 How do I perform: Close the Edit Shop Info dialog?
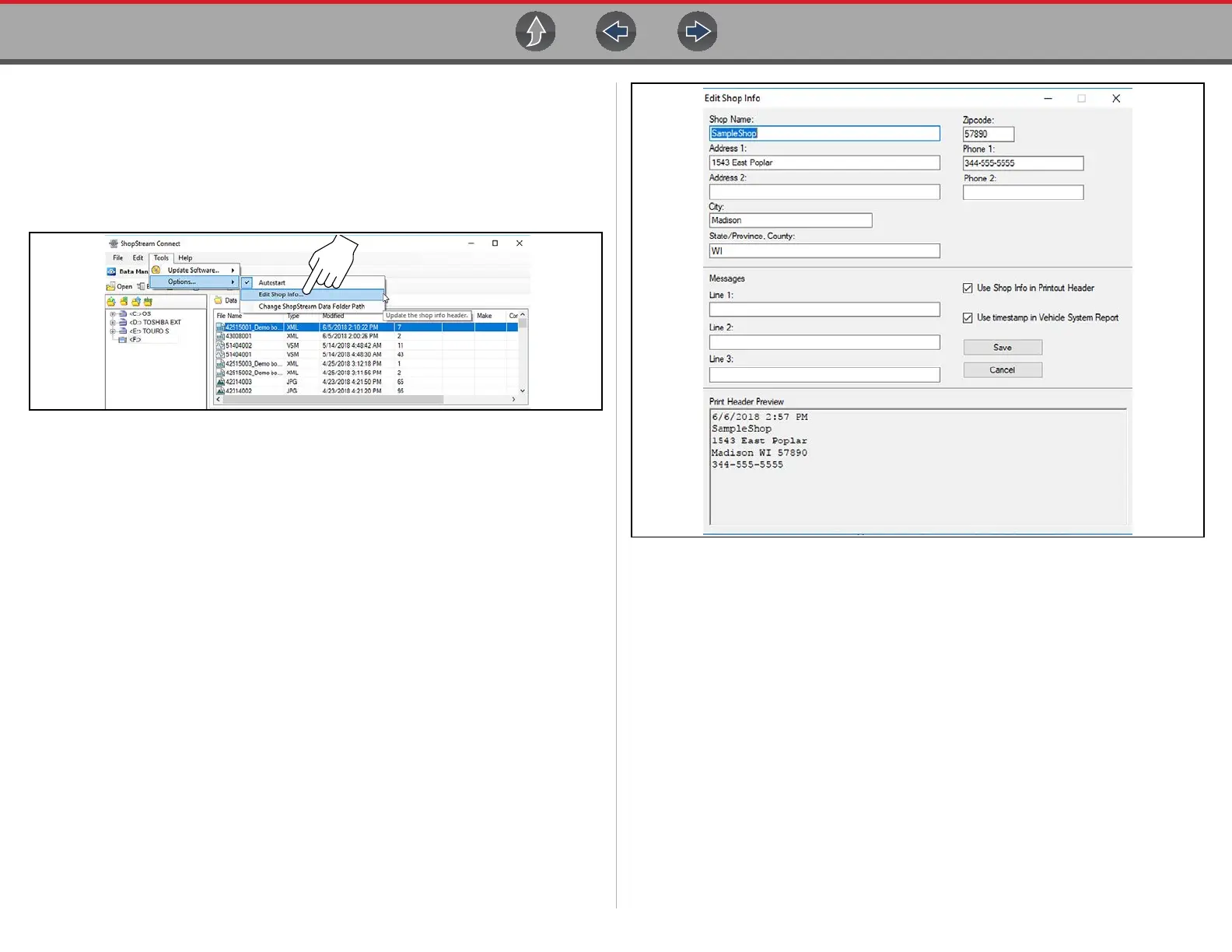1116,99
